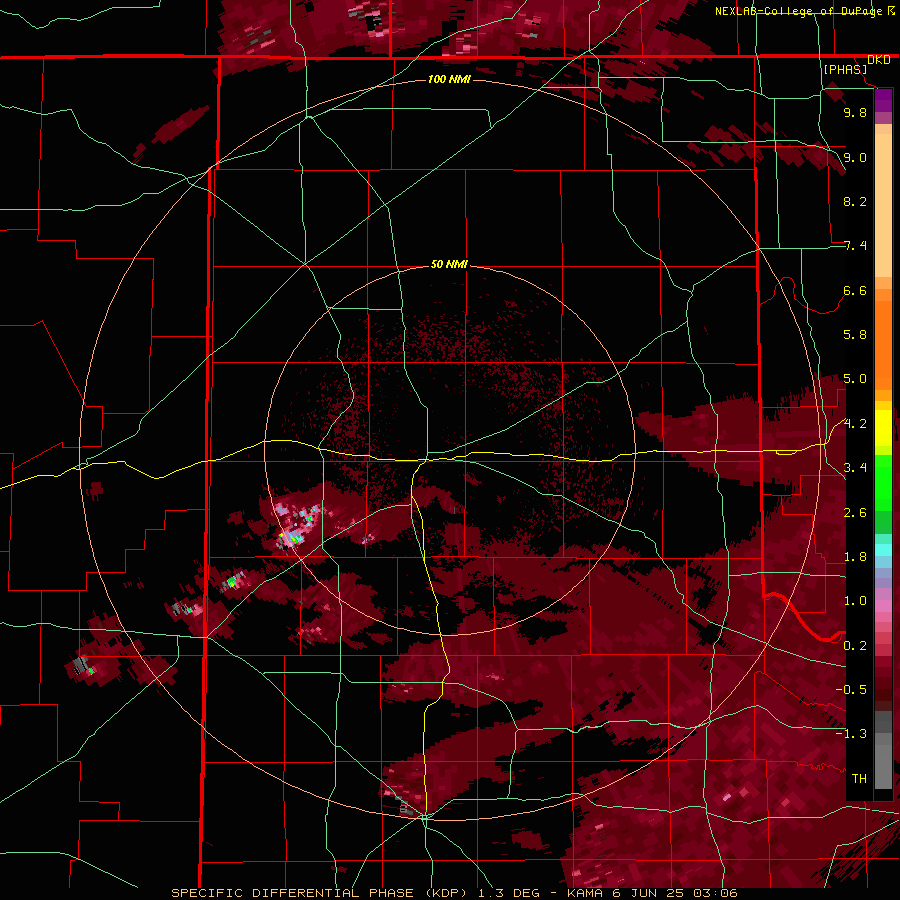Click the 9.0 scale value
900x900 pixels.
[x=855, y=157]
